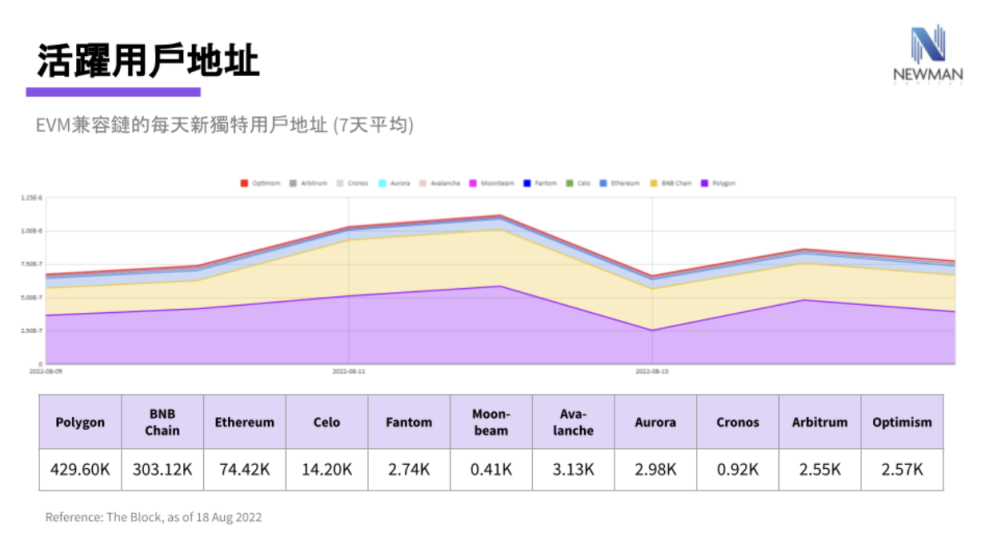The height and width of the screenshot is (533, 981).
Task: Click the Newman Capital logo
Action: [x=928, y=54]
